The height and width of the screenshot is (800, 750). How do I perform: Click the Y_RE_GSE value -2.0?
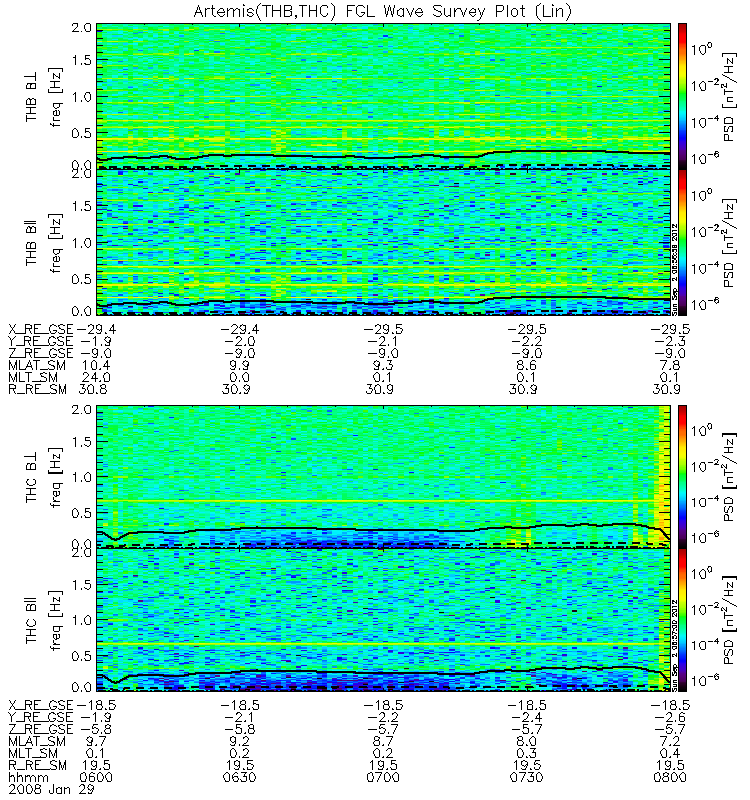tap(239, 341)
